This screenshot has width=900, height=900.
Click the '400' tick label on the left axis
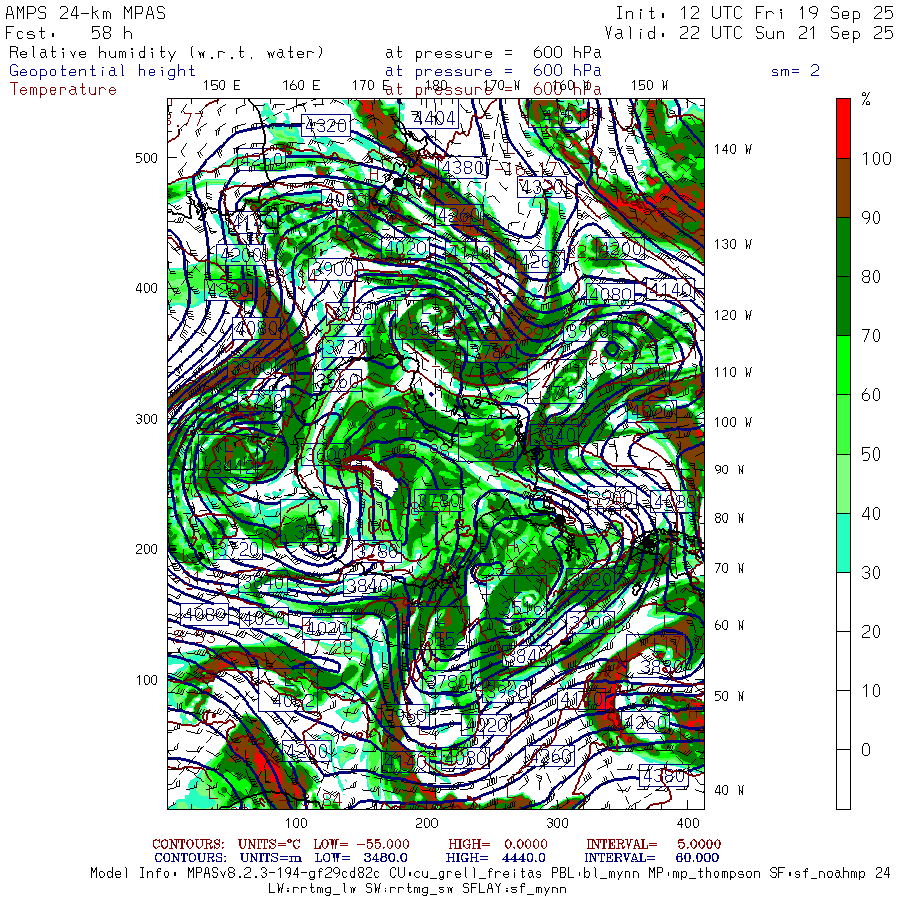(x=146, y=288)
